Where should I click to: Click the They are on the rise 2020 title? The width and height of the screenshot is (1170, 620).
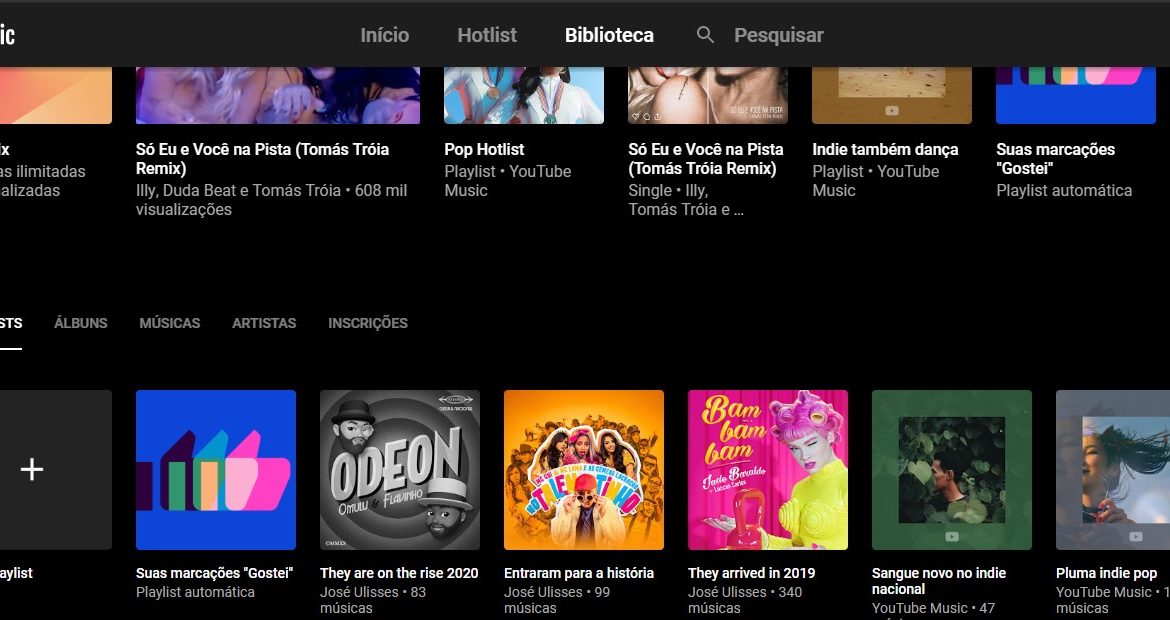pos(399,573)
